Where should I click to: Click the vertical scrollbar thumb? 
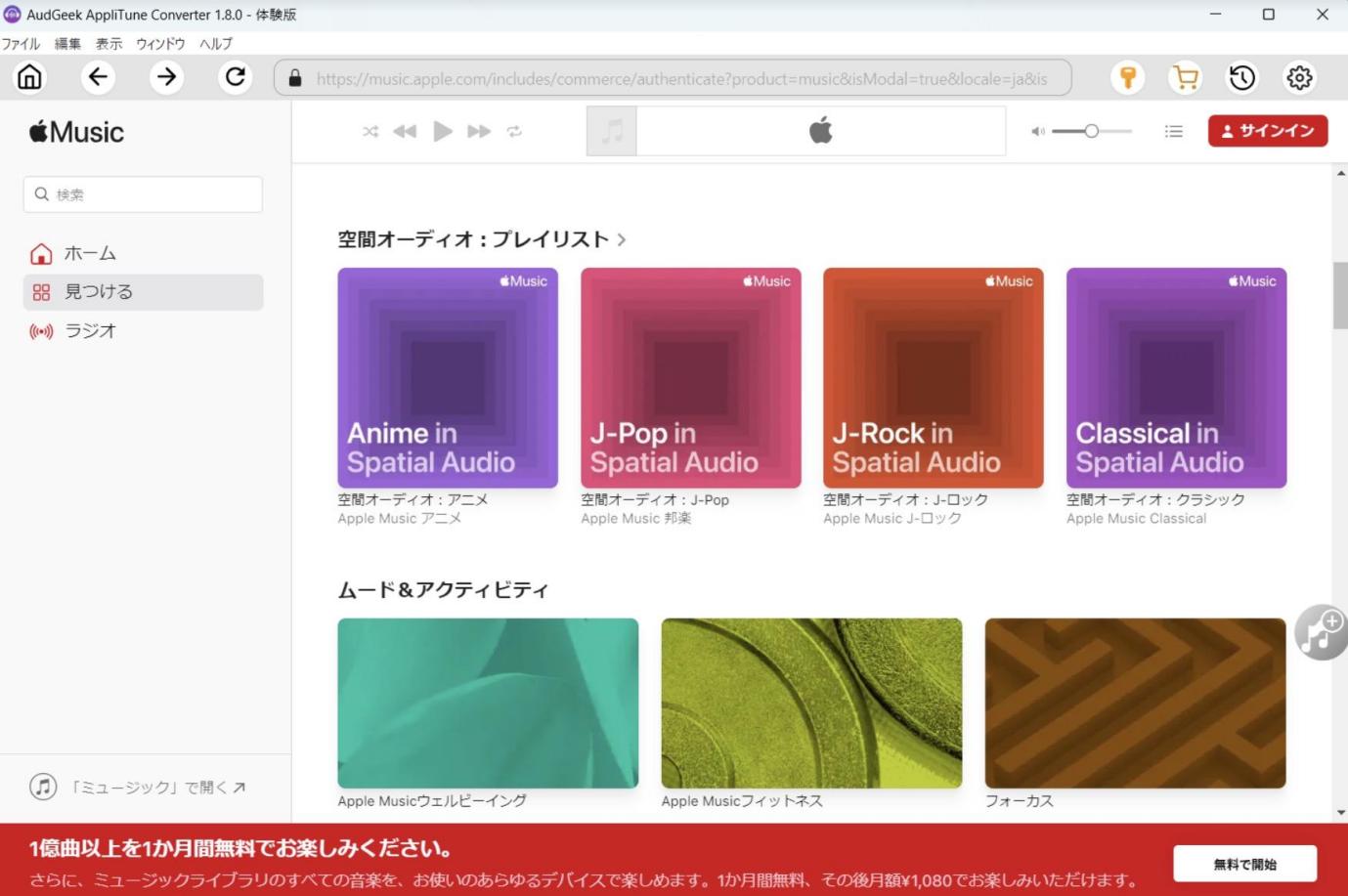pyautogui.click(x=1340, y=295)
